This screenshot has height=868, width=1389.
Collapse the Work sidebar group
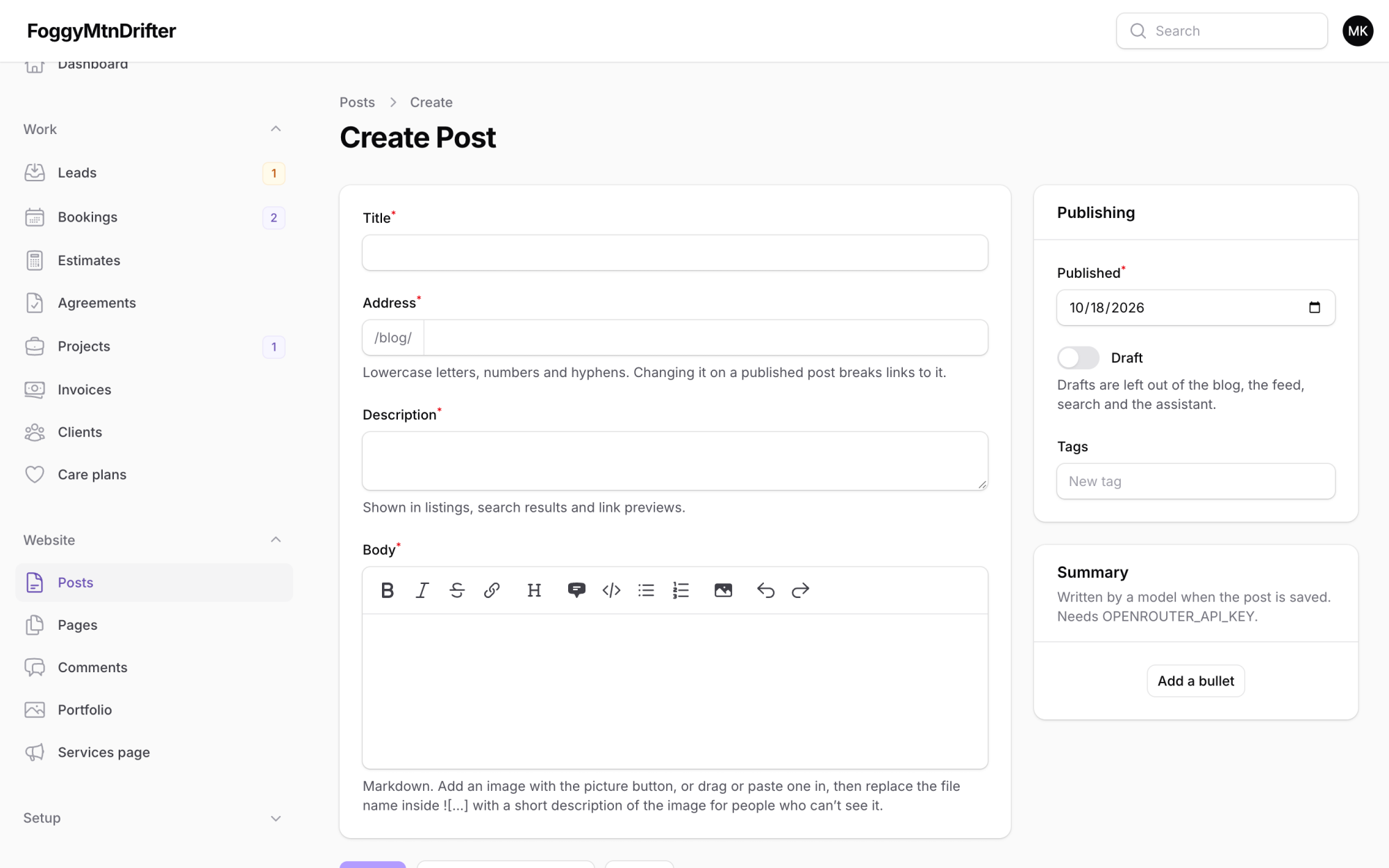(x=276, y=129)
